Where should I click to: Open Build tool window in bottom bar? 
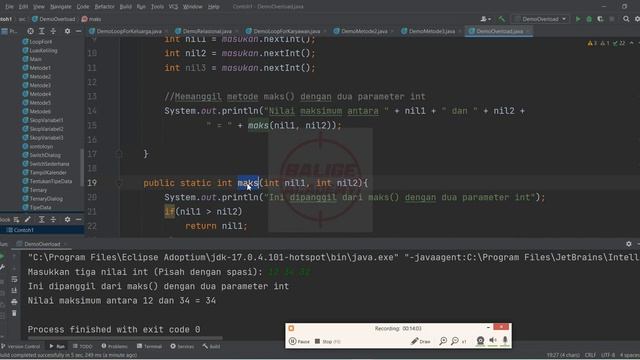point(211,346)
